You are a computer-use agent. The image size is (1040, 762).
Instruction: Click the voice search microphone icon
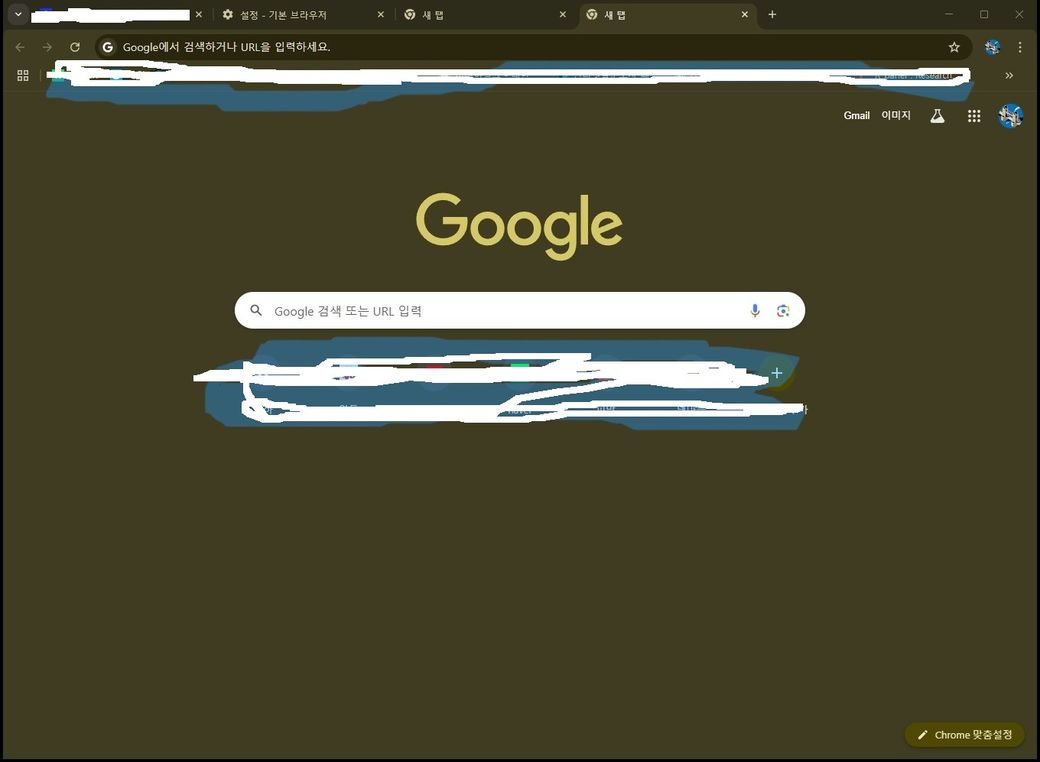click(x=755, y=311)
